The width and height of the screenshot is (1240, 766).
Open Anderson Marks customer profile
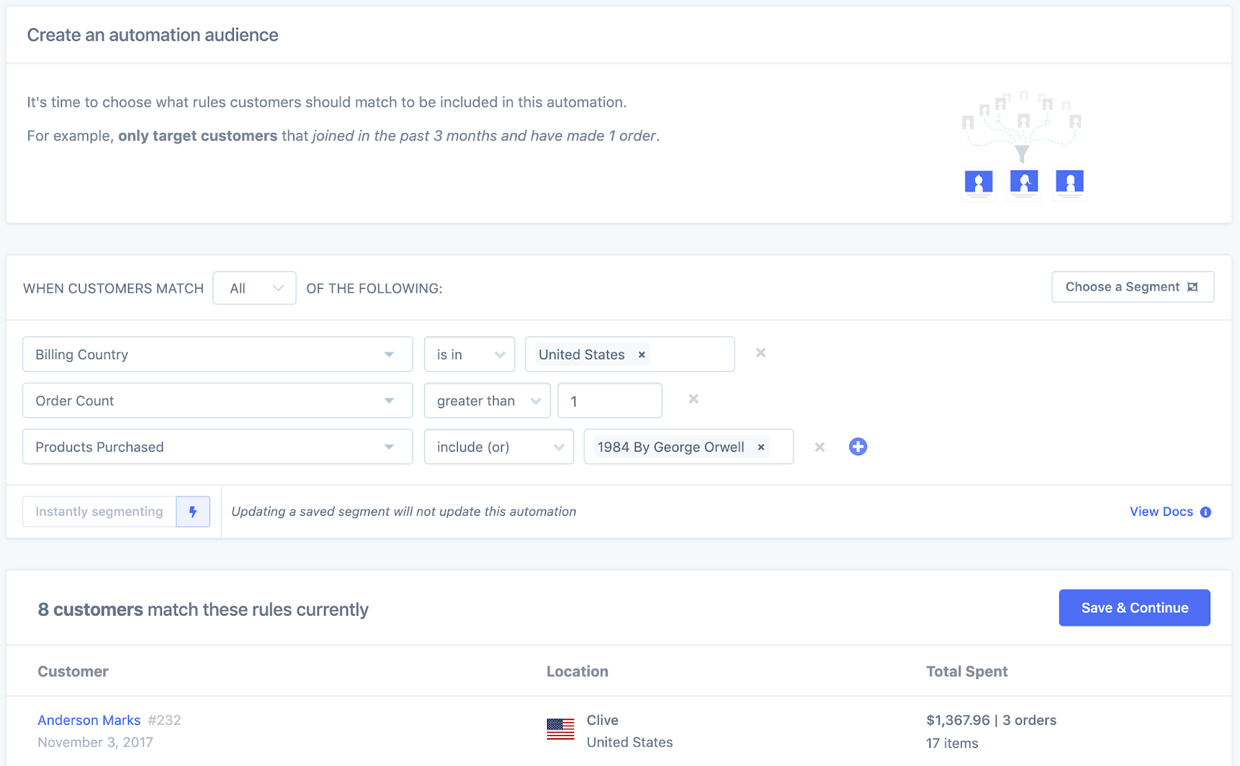[89, 719]
